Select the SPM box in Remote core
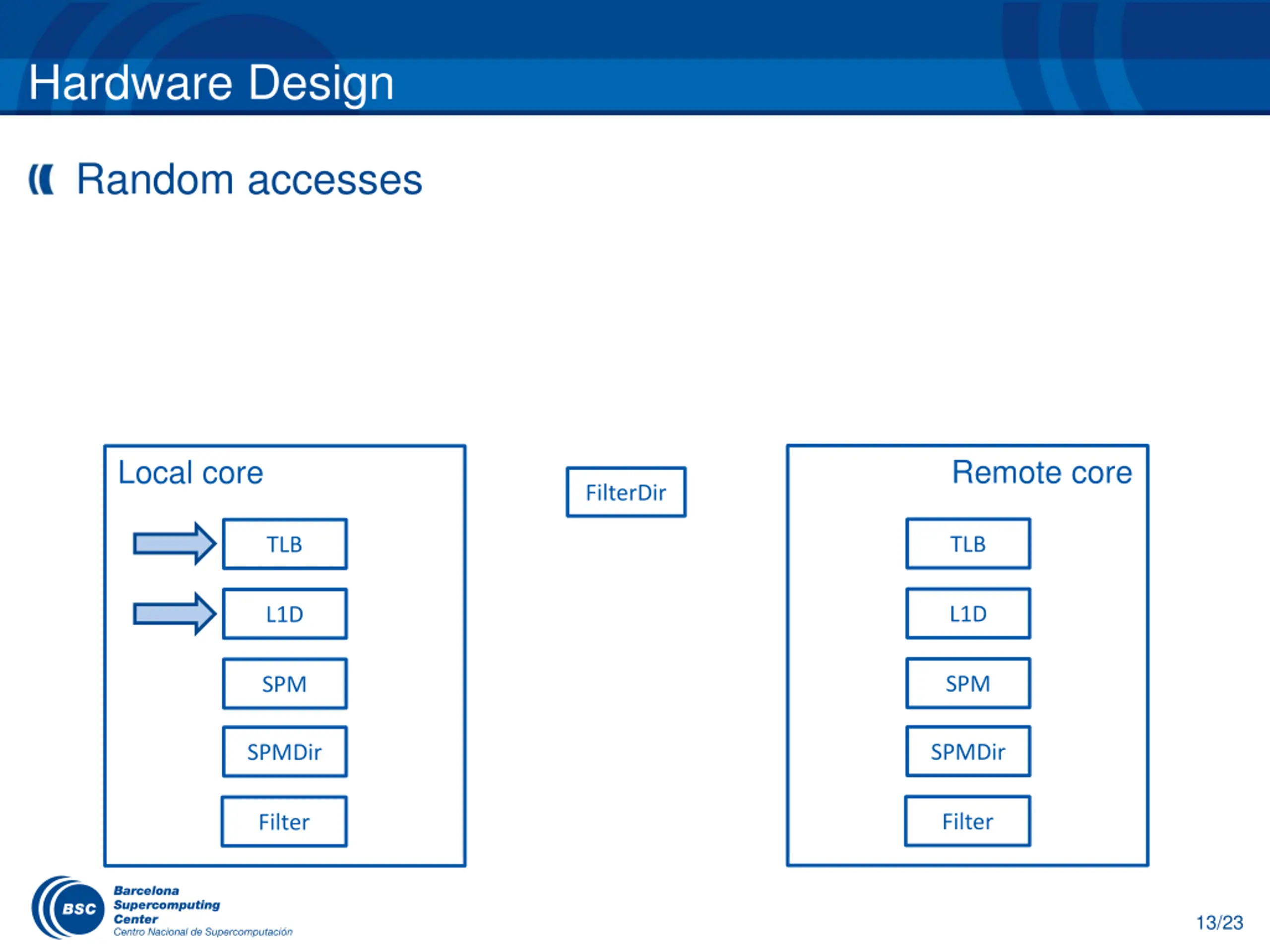 [968, 683]
